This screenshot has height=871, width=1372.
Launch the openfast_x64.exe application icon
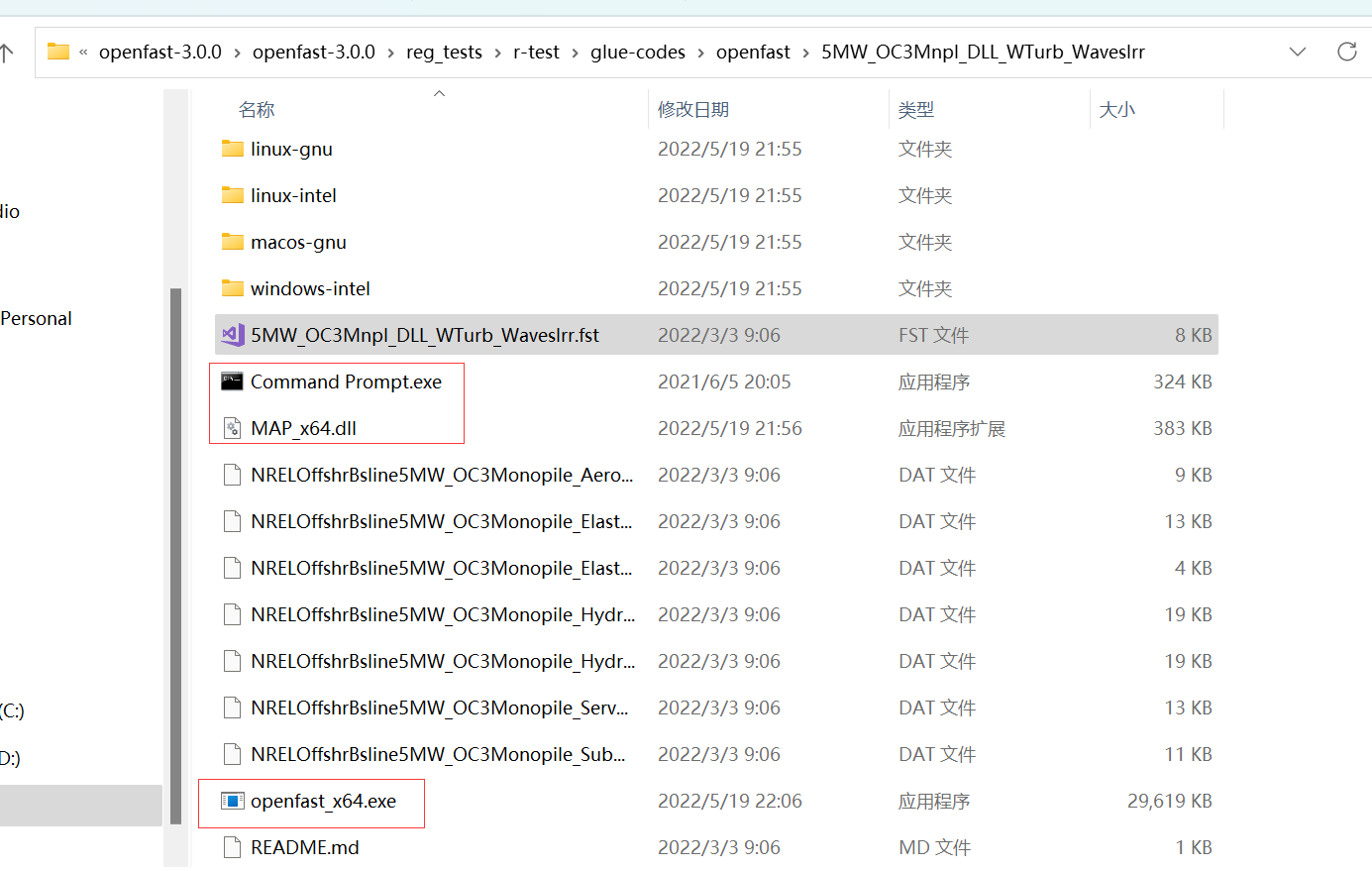tap(232, 801)
